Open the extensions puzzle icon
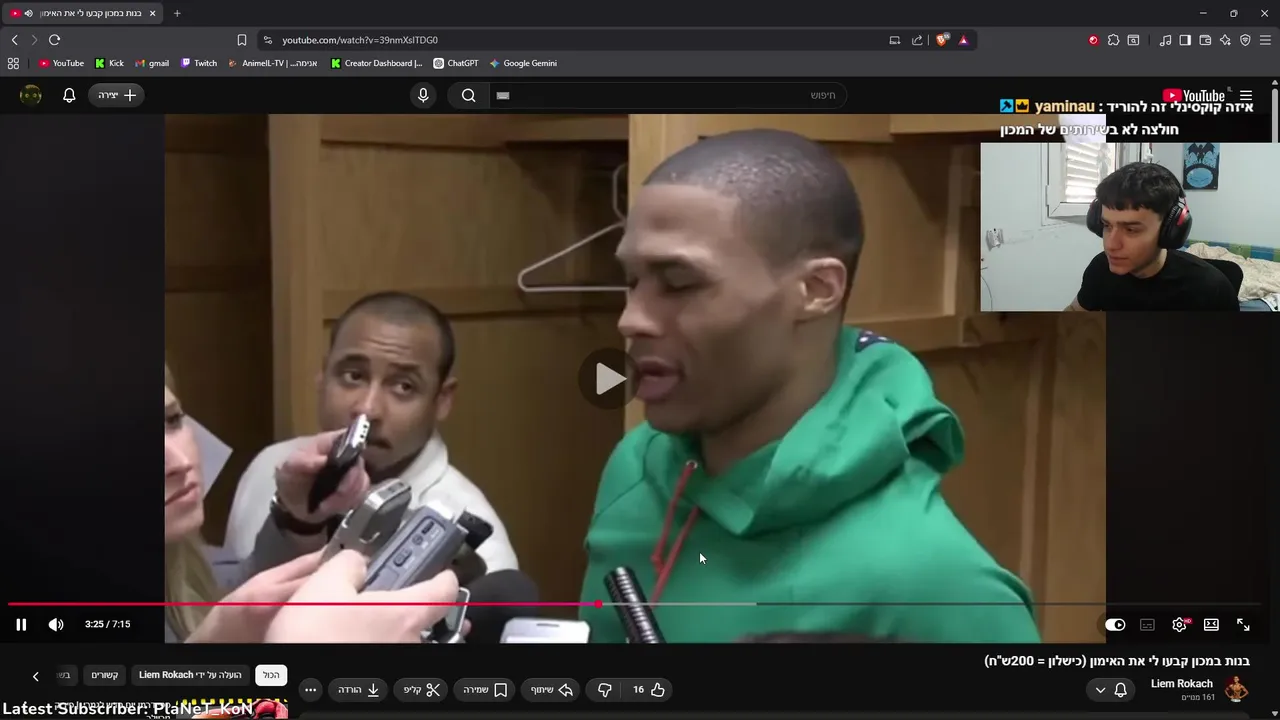 (1113, 40)
